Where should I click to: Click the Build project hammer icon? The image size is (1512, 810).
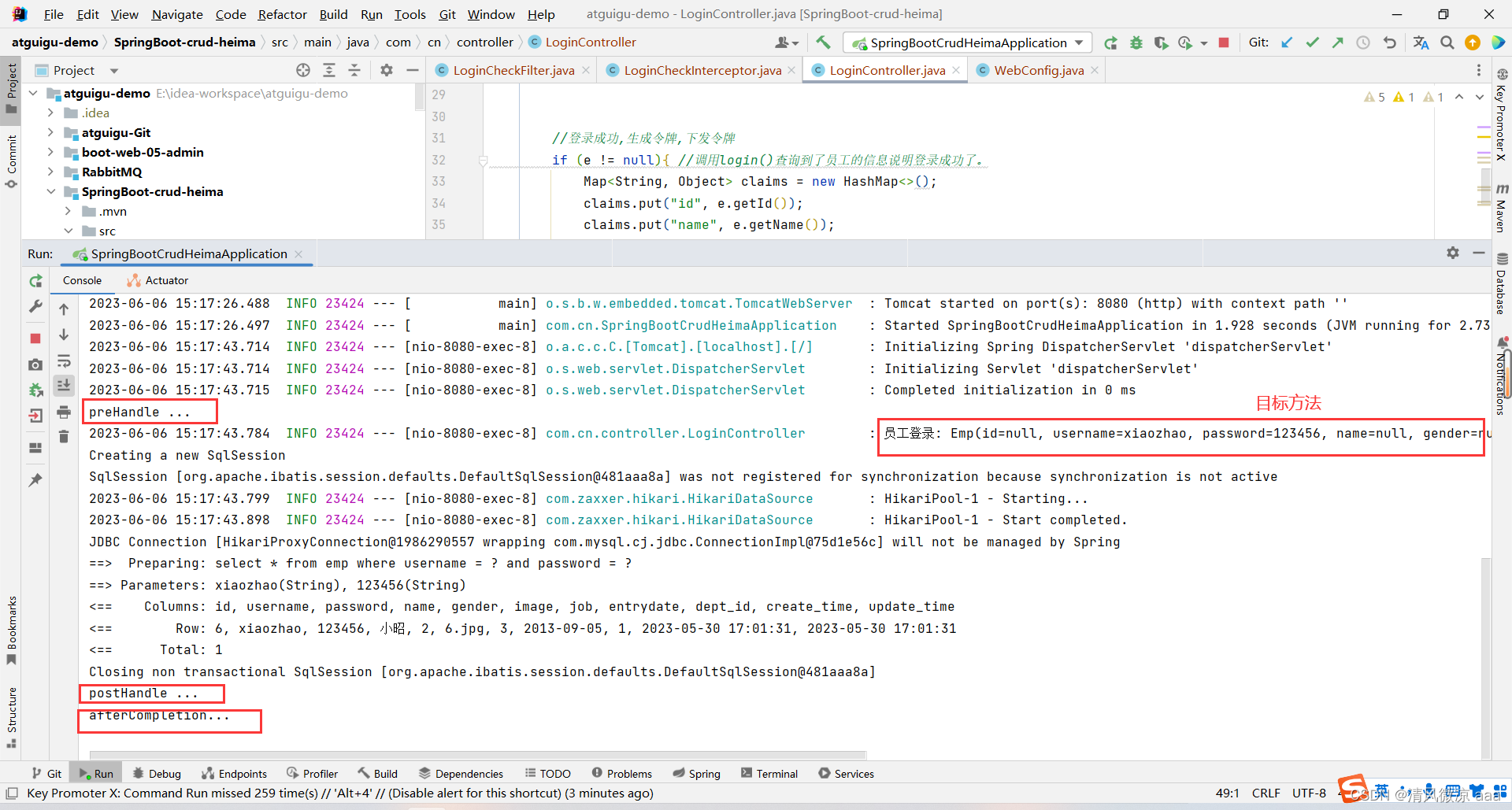pos(823,43)
